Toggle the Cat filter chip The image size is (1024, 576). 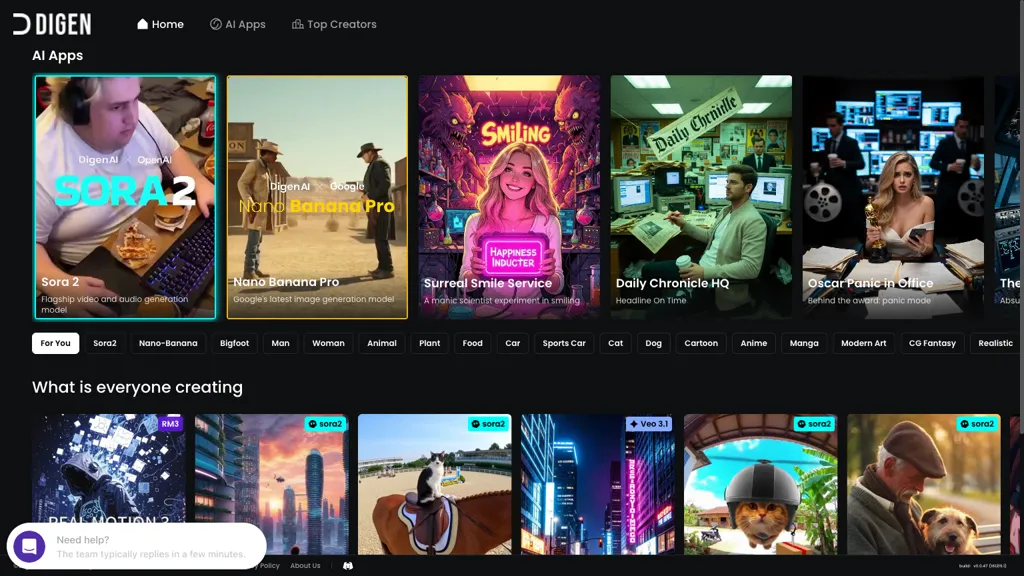pos(615,343)
